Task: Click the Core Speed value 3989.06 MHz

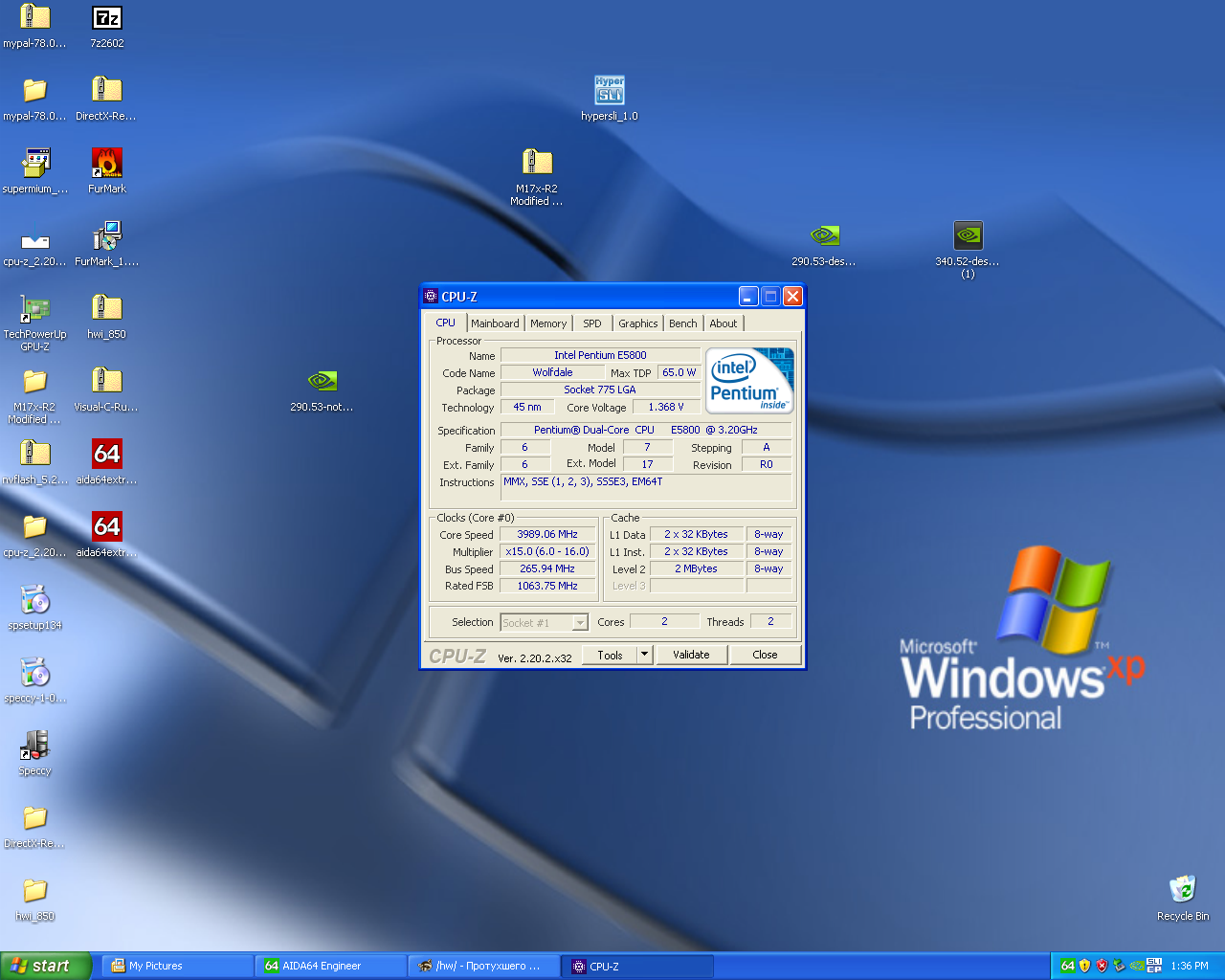Action: (547, 534)
